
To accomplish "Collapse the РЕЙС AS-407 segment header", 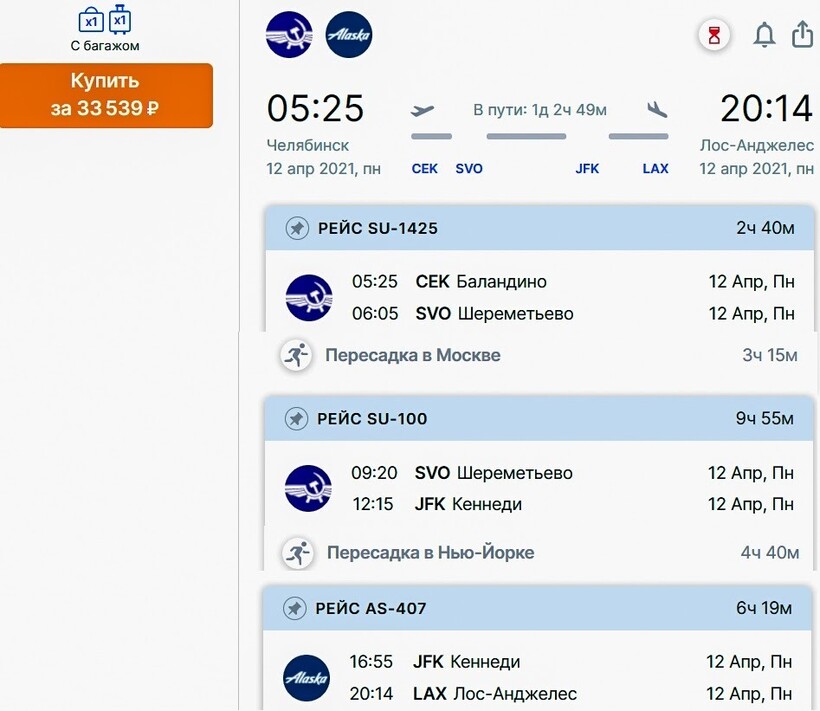I will coord(540,608).
